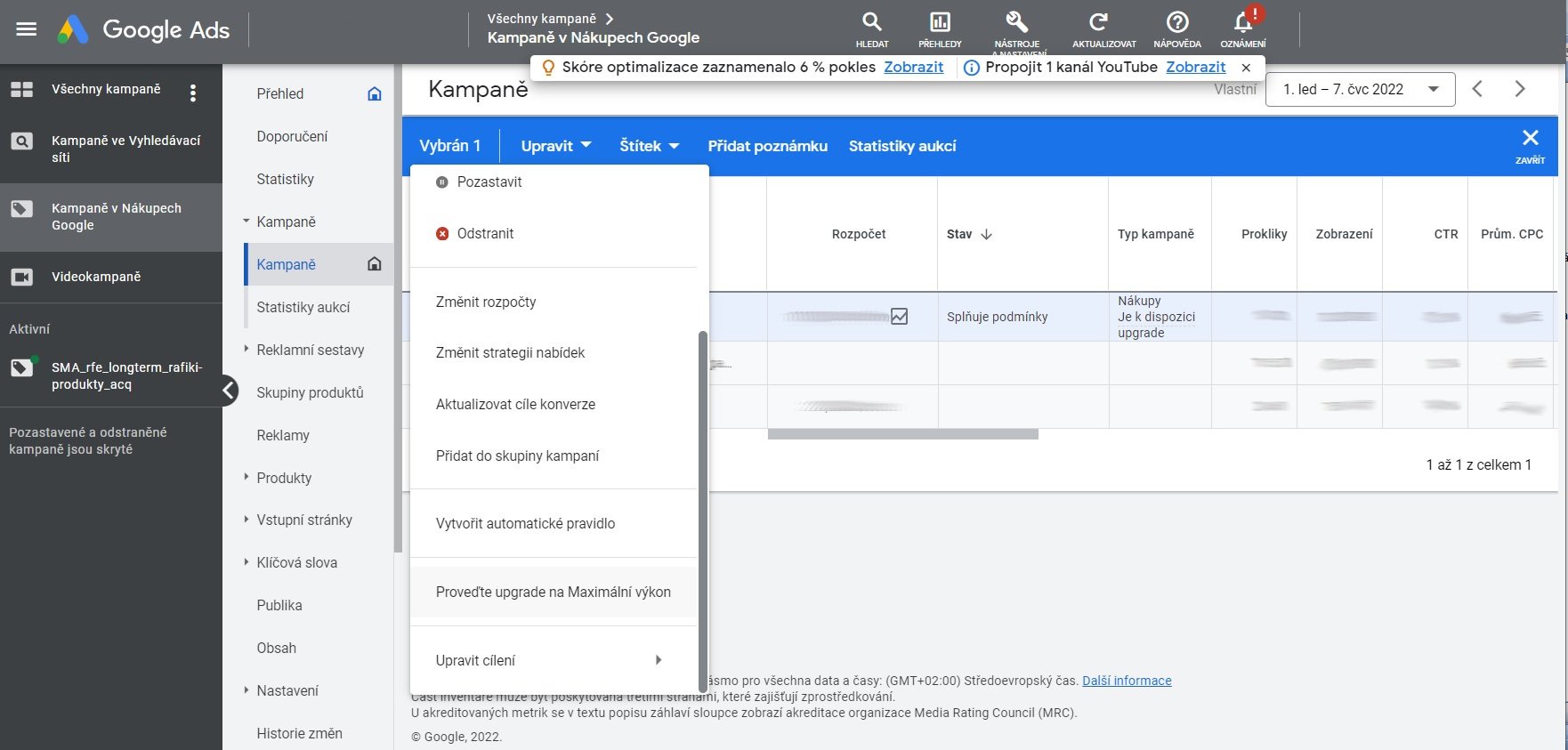The height and width of the screenshot is (750, 1568).
Task: Expand Klíčová slova section
Action: (247, 562)
